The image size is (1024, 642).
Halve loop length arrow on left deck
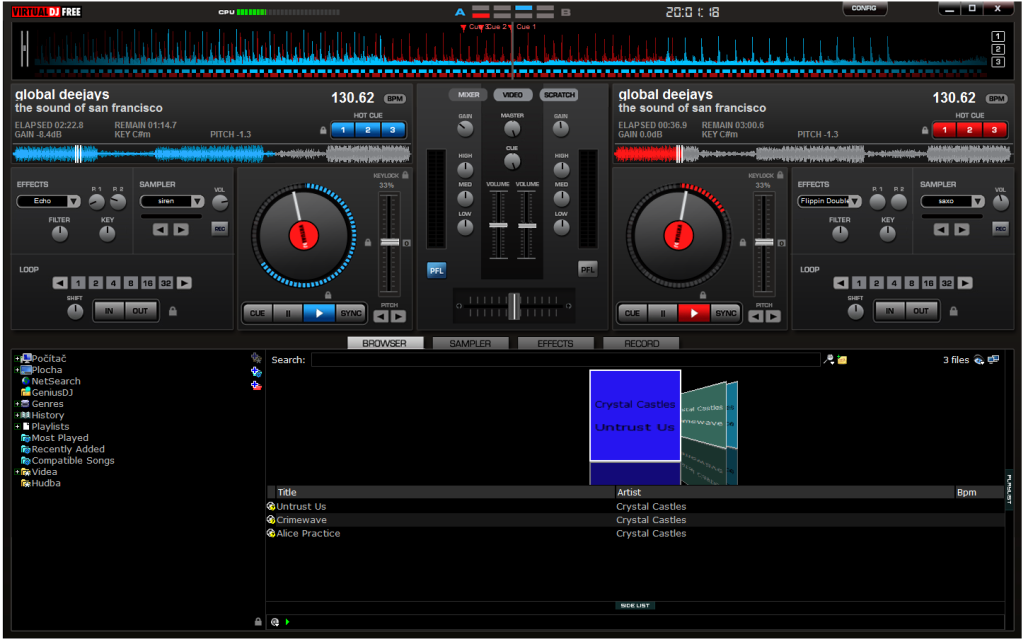coord(60,283)
